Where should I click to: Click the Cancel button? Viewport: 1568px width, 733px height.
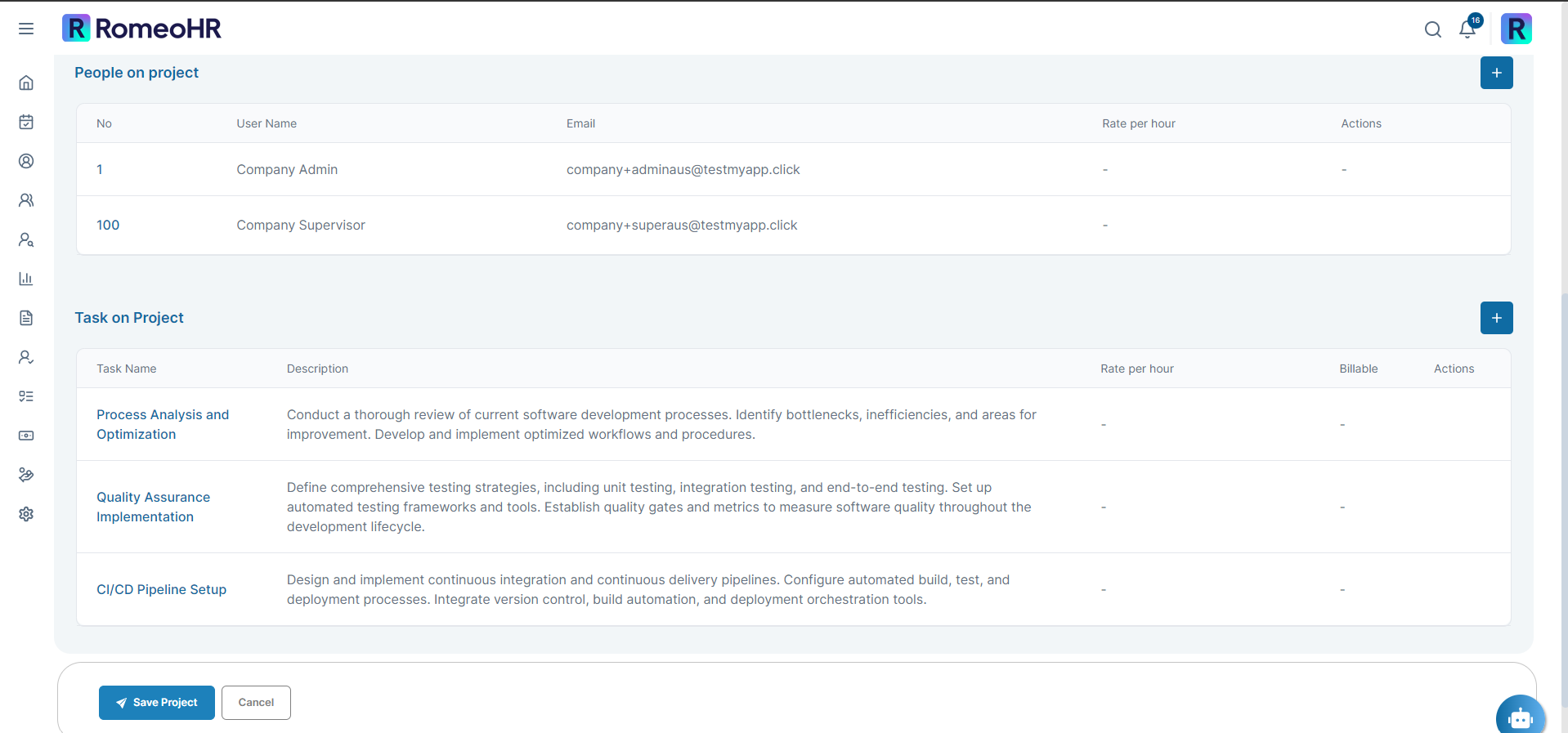[256, 703]
